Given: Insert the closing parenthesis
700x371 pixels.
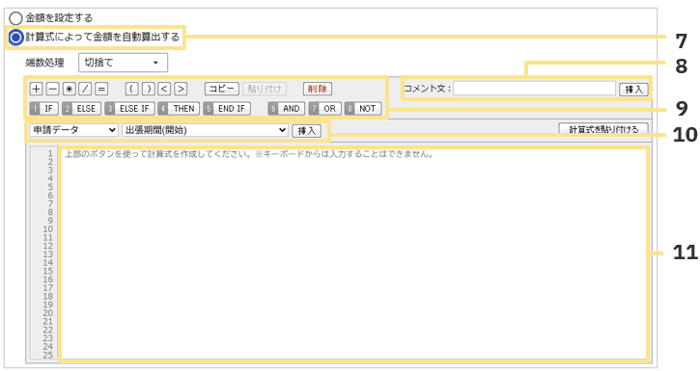Looking at the screenshot, I should pyautogui.click(x=148, y=89).
